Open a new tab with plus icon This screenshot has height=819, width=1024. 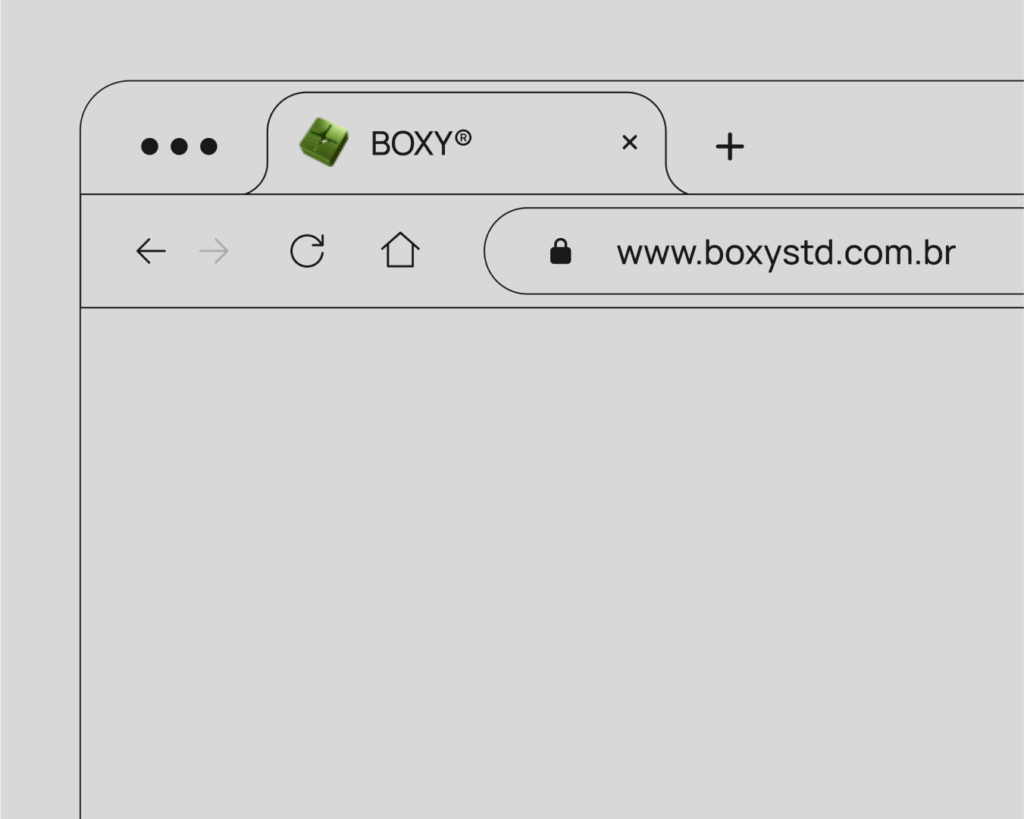click(729, 146)
